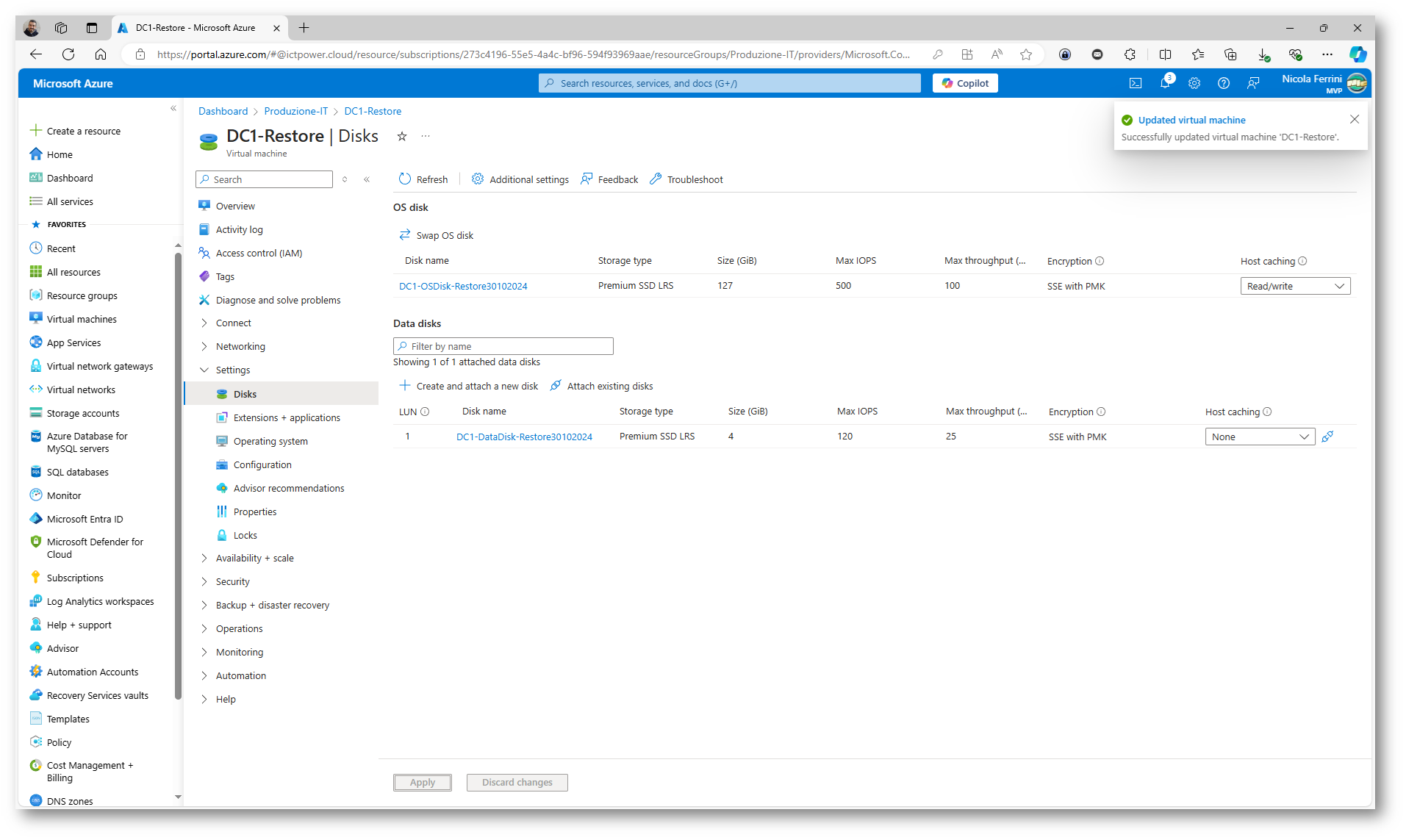Screen dimensions: 1406x840
Task: Open the help question mark icon
Action: 1224,84
